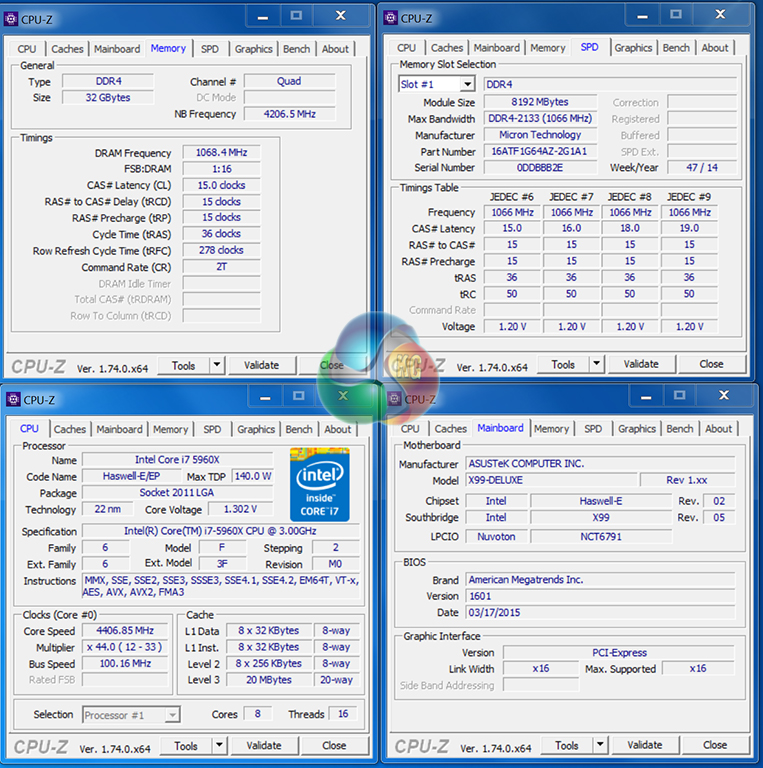Screen dimensions: 763x768
Task: Click the CAS# Latency value 15.0 clocks
Action: [221, 185]
